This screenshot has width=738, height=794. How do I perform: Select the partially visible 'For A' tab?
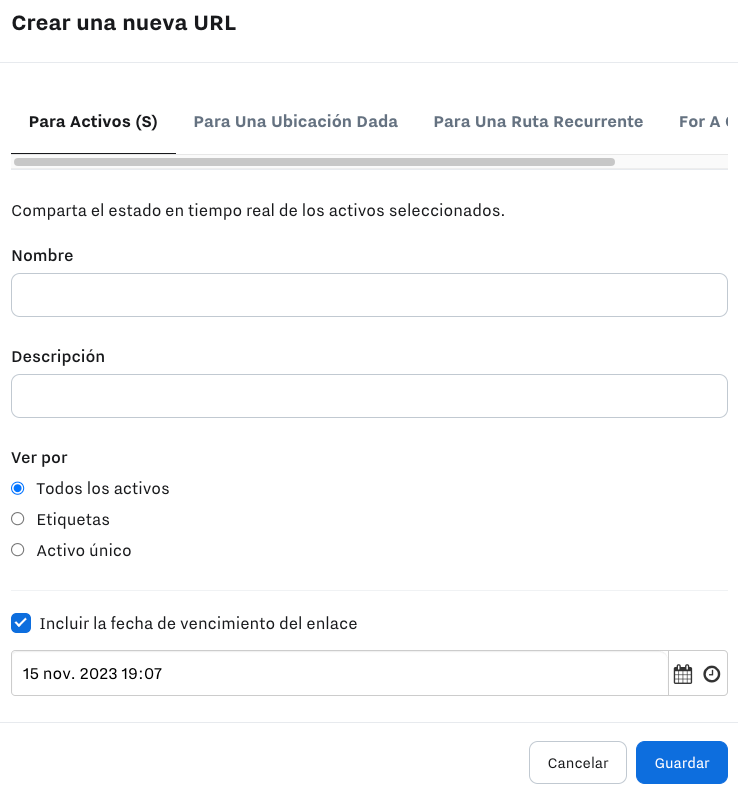pyautogui.click(x=702, y=122)
